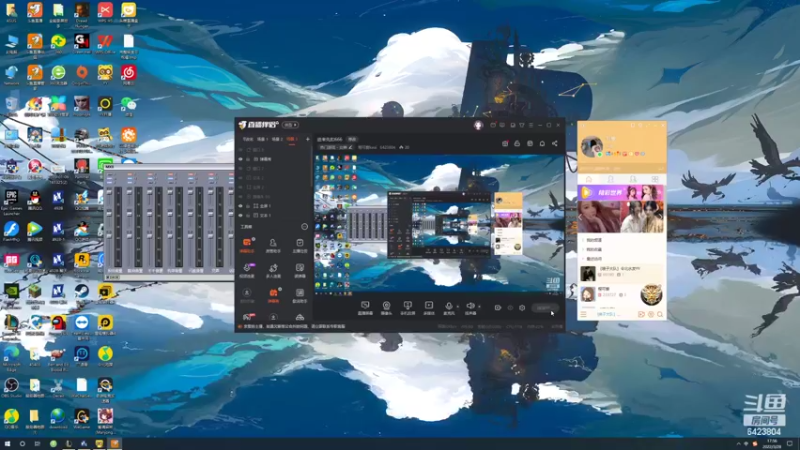Viewport: 800px width, 450px height.
Task: Open WeChat desktop icon
Action: click(x=129, y=106)
